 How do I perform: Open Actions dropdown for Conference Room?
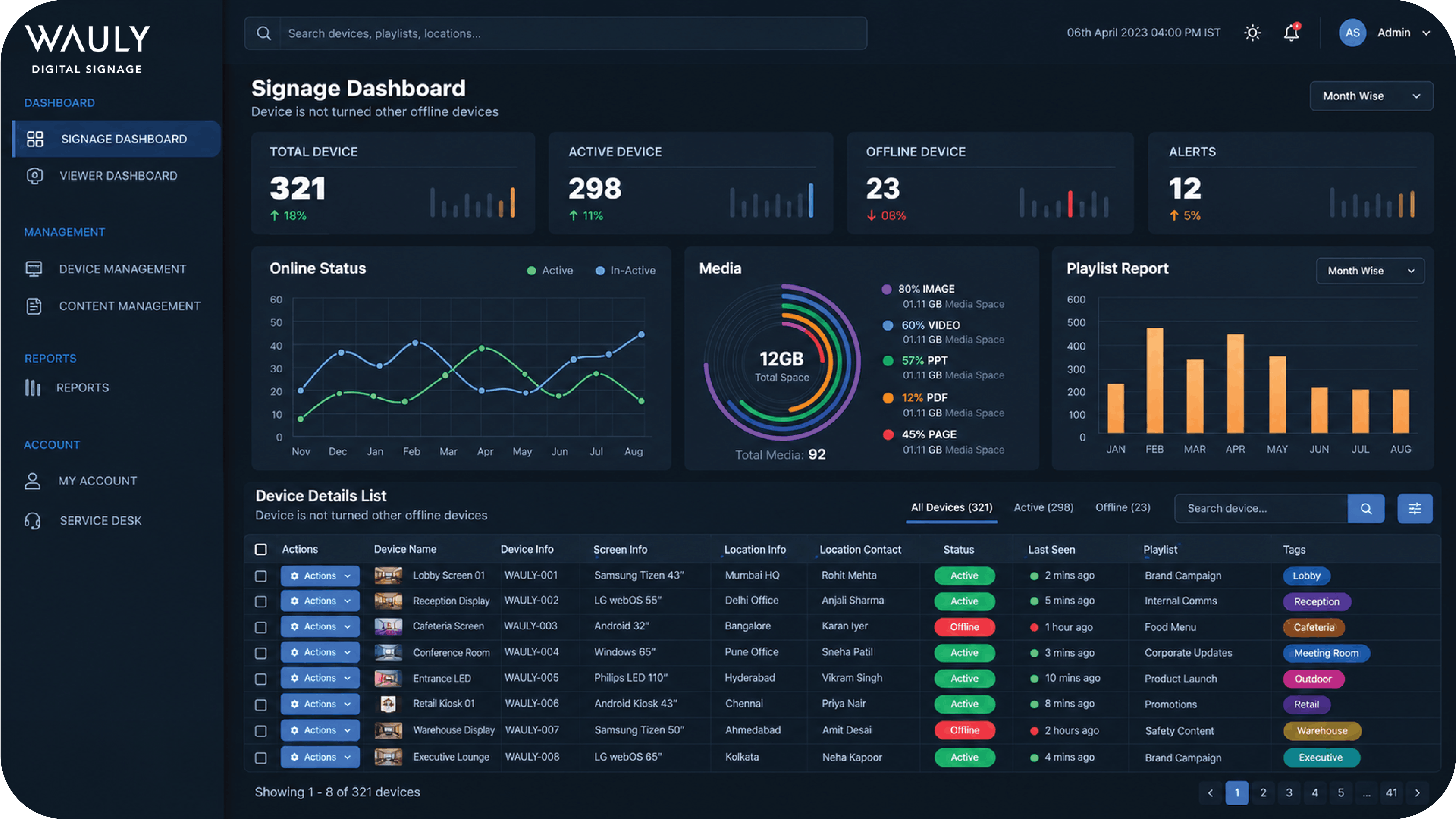click(x=320, y=652)
